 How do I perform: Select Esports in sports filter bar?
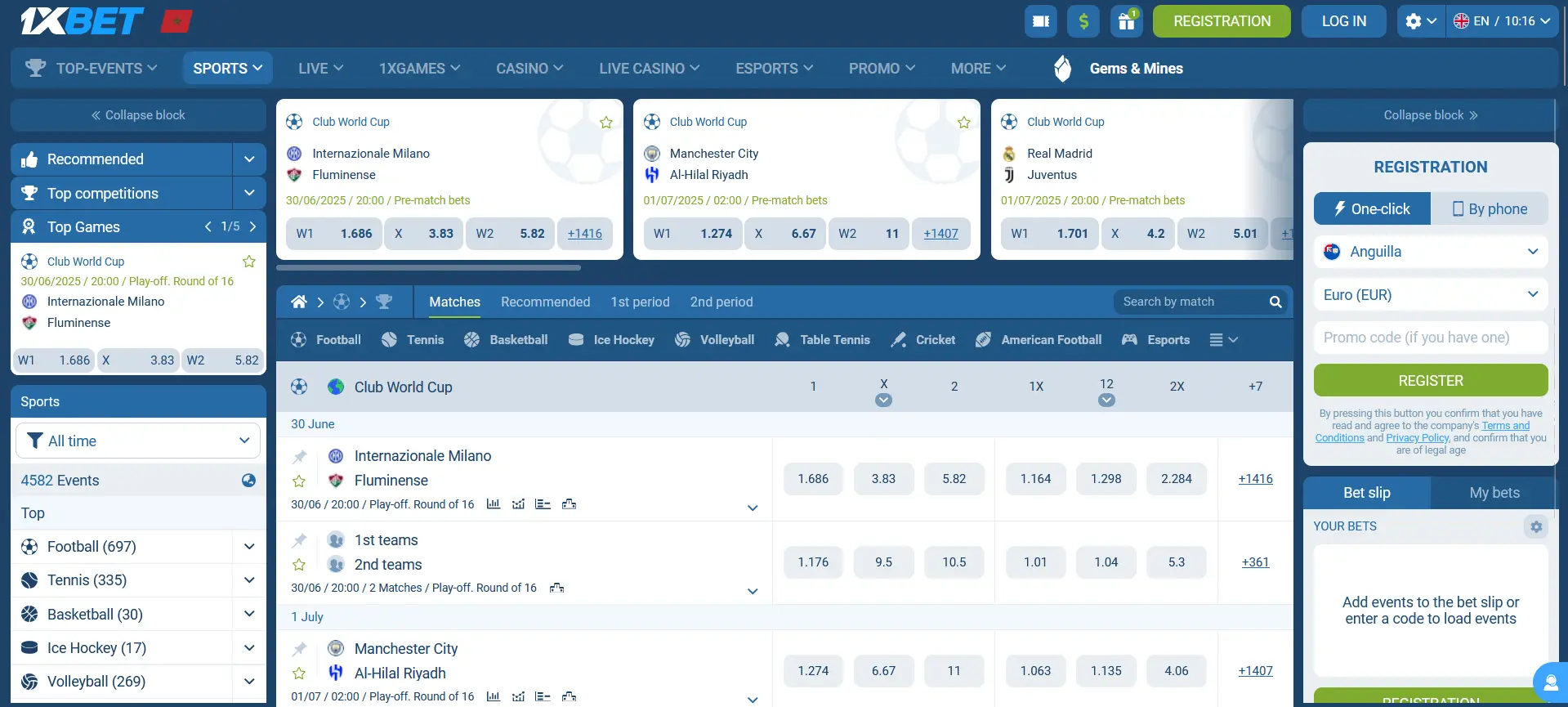1155,340
